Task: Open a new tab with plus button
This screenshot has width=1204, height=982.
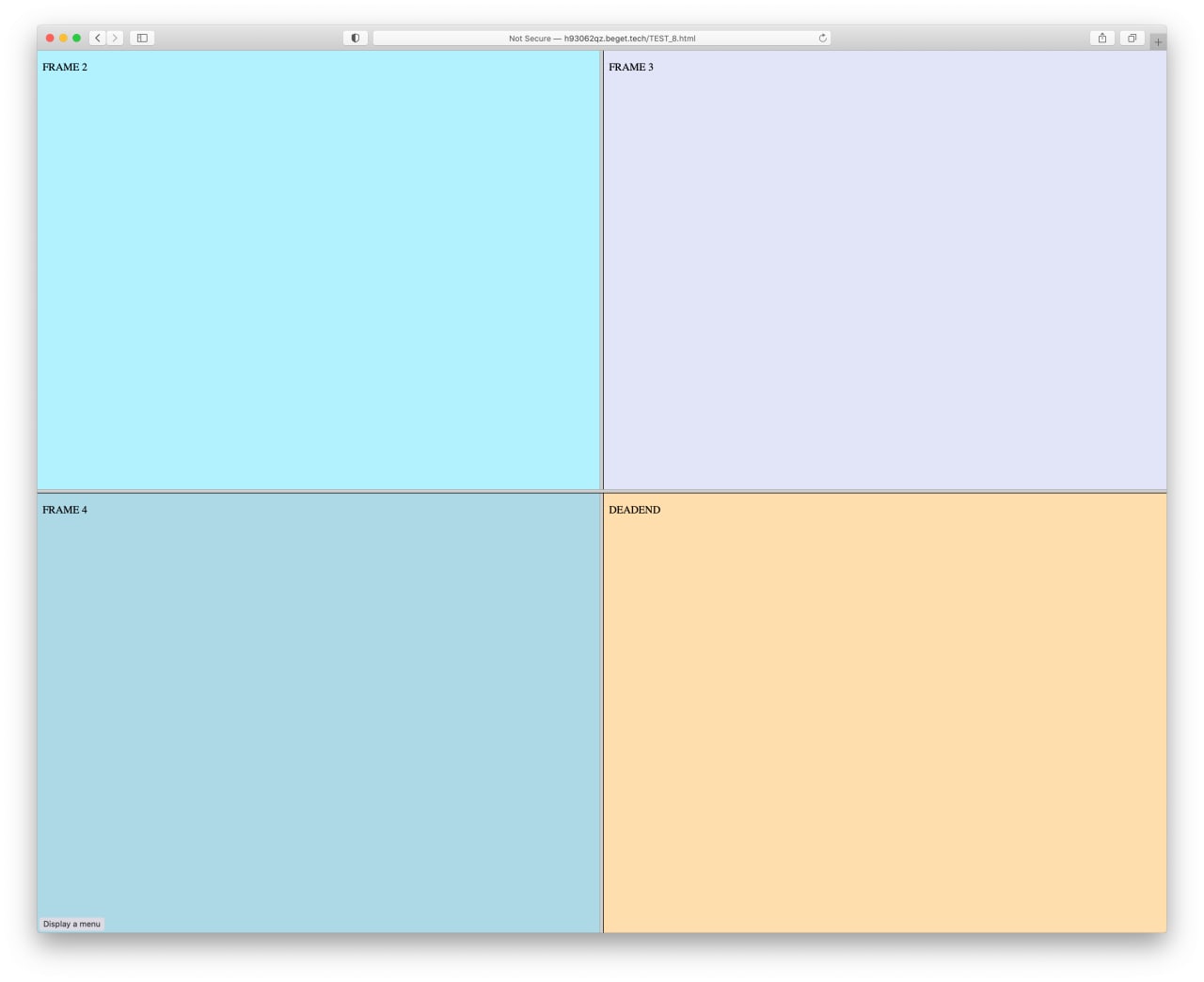Action: pos(1158,42)
